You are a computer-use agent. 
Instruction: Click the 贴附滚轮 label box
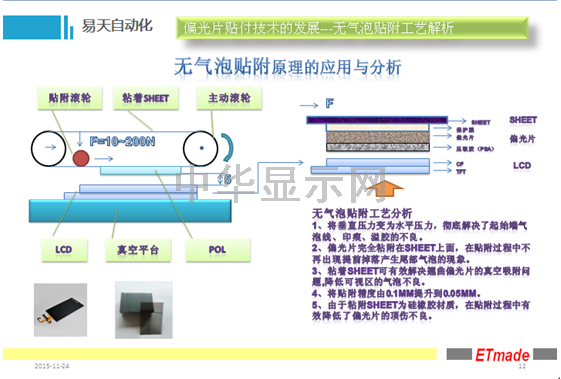point(70,98)
